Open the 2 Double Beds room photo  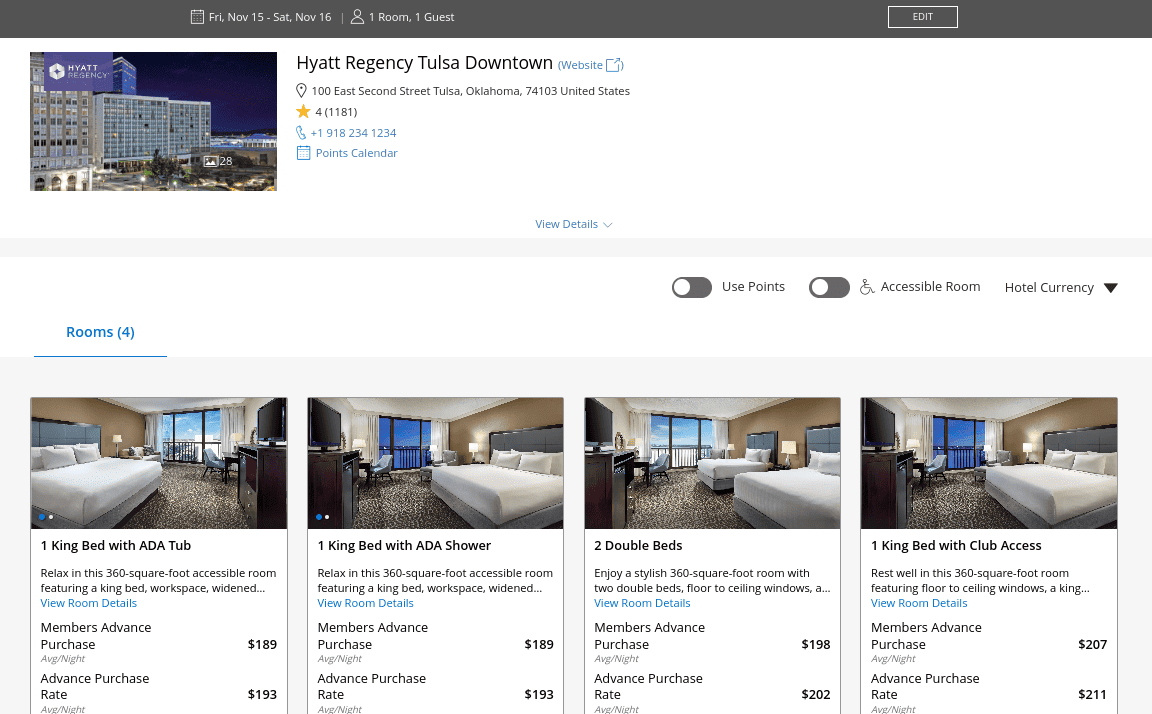pyautogui.click(x=713, y=463)
